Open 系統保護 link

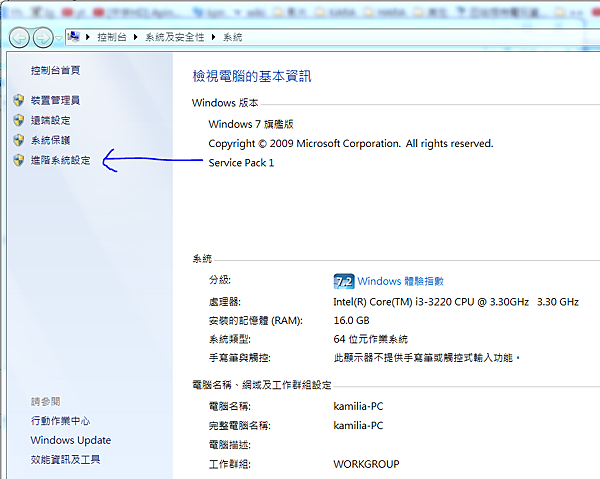tap(51, 140)
